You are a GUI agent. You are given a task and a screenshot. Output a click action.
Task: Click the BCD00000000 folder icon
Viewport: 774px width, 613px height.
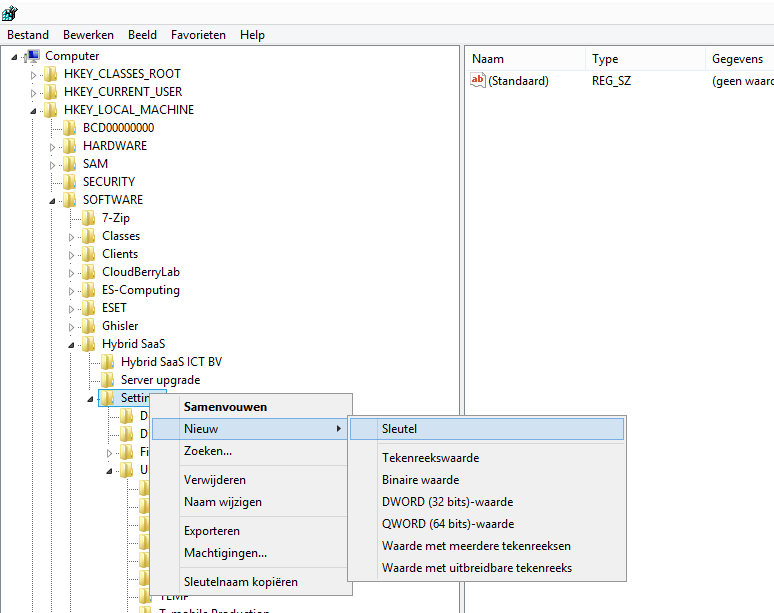(x=70, y=128)
